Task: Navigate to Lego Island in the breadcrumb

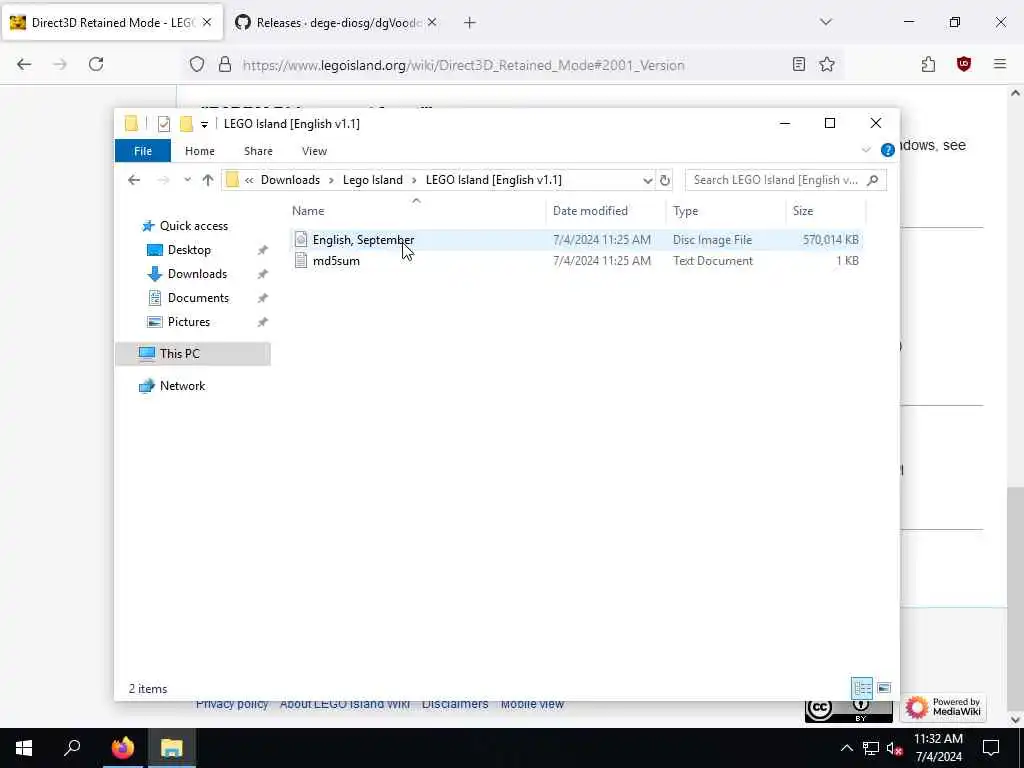Action: pyautogui.click(x=372, y=180)
